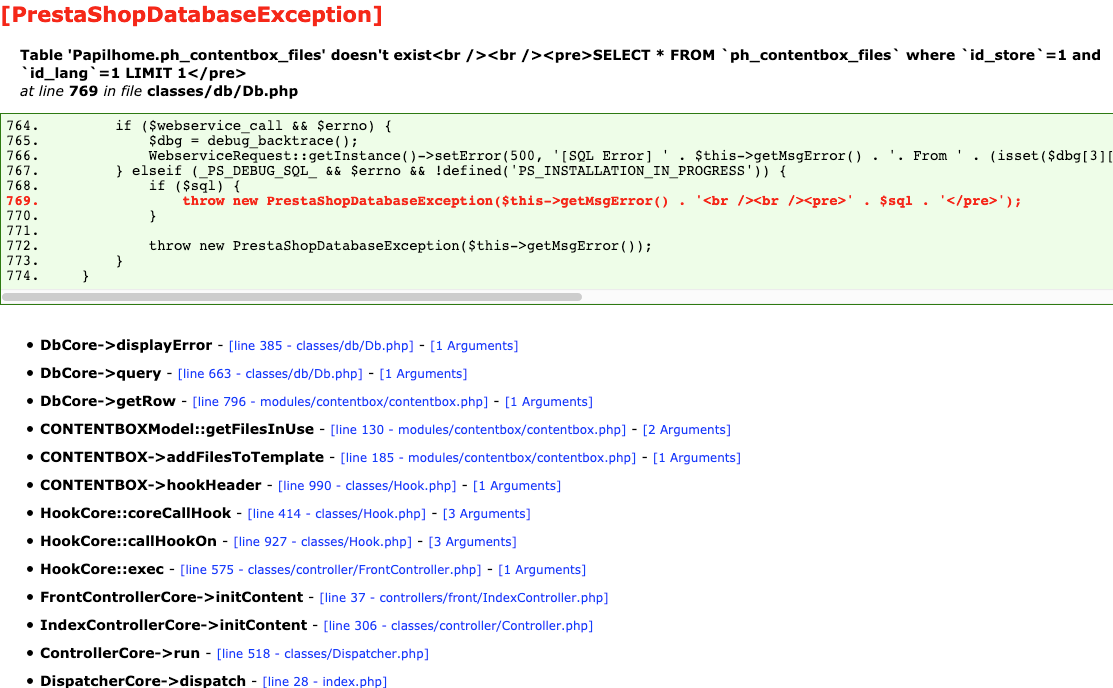1113x688 pixels.
Task: Show the 2 Arguments link for getFilesInUse
Action: click(686, 430)
